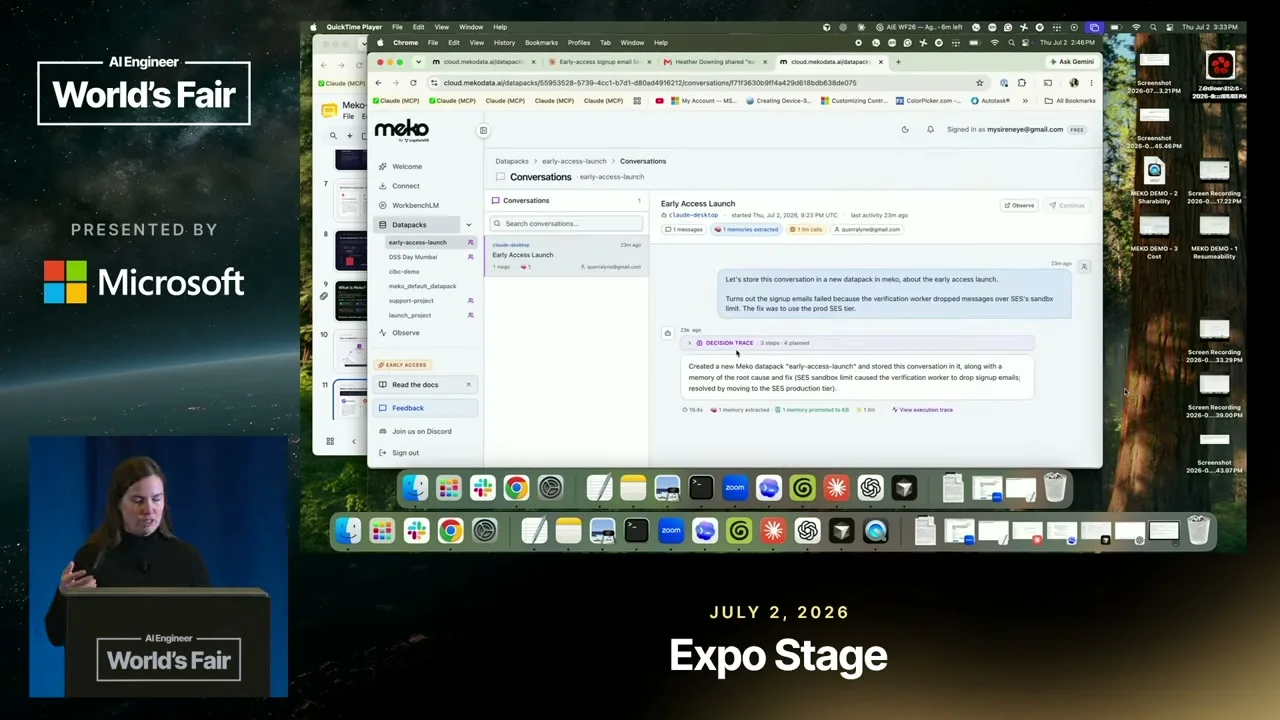The image size is (1280, 720).
Task: Open the Chrome History menu
Action: [x=504, y=43]
